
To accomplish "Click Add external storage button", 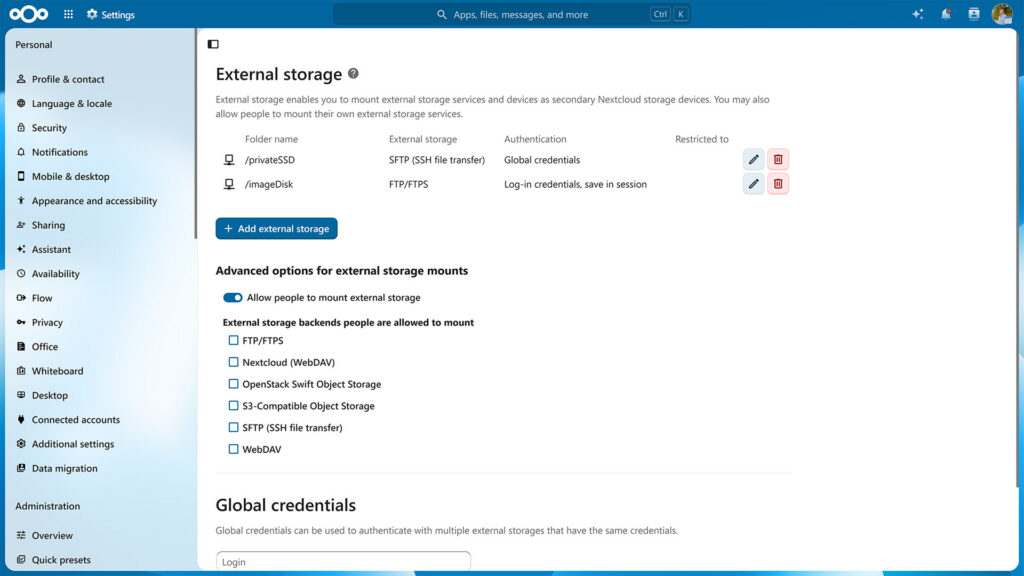I will click(x=276, y=229).
